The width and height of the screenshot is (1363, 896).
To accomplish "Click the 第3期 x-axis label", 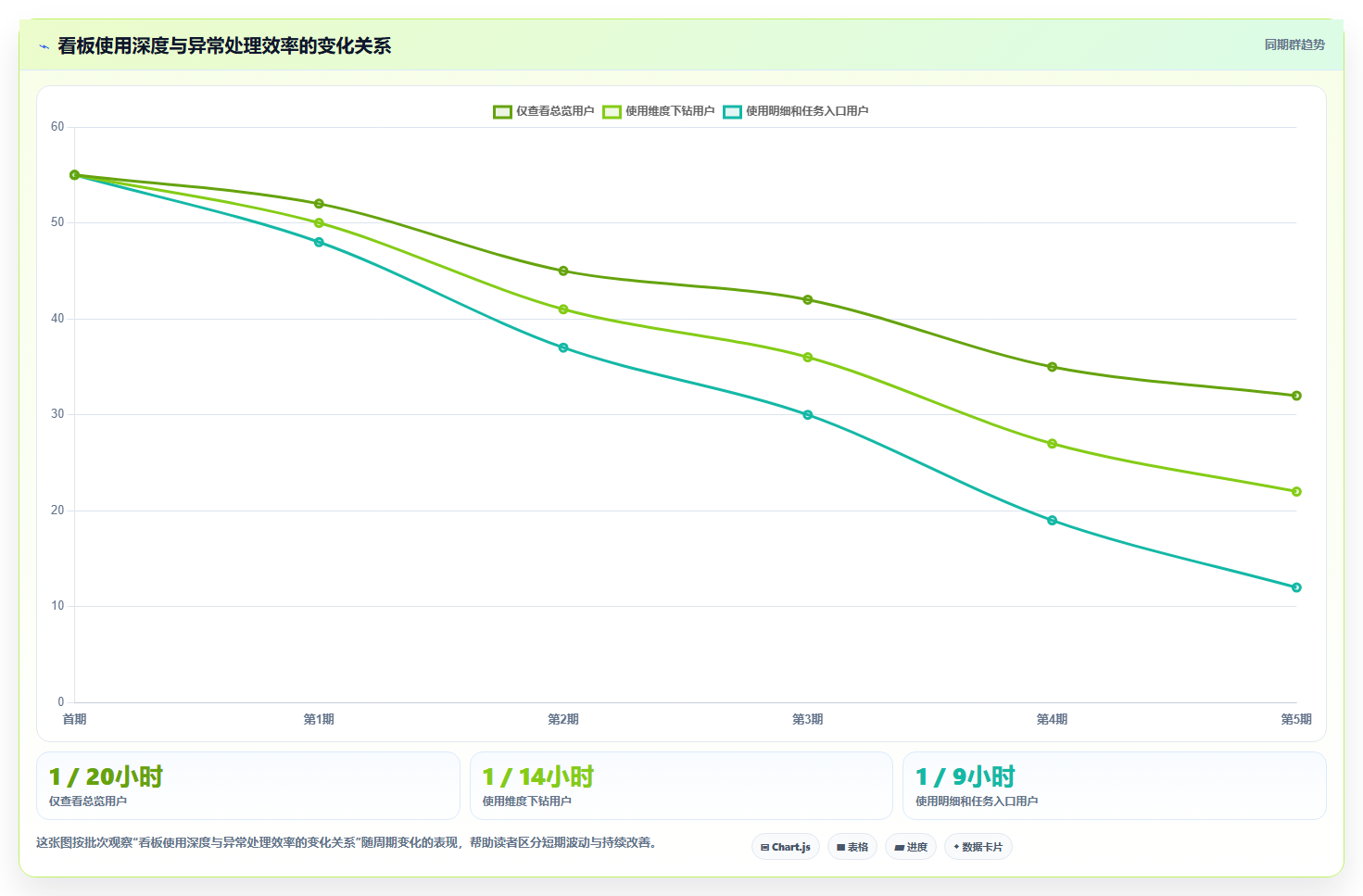I will [x=808, y=719].
